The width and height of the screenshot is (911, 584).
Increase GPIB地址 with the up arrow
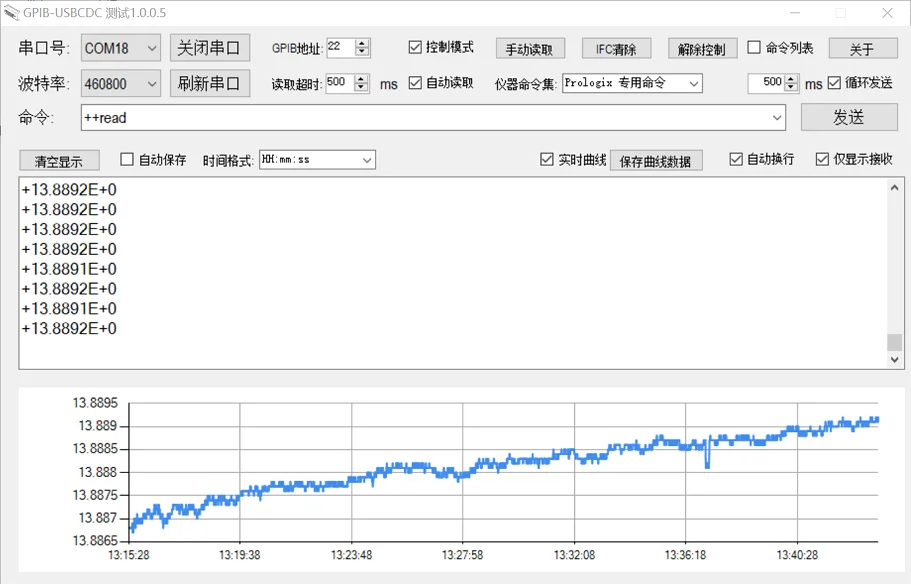tap(363, 43)
